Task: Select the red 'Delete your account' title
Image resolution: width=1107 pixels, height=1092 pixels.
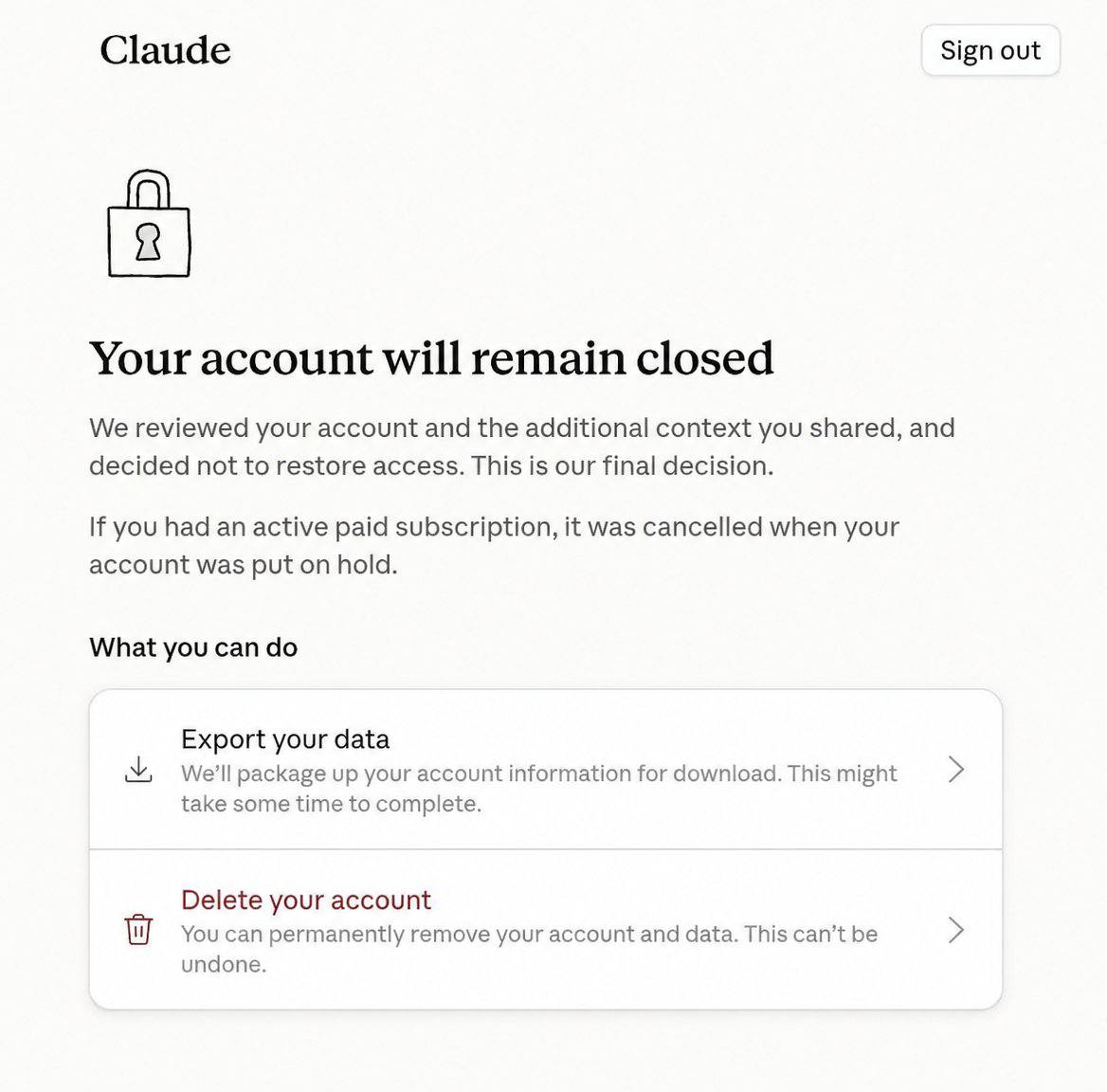Action: coord(306,900)
